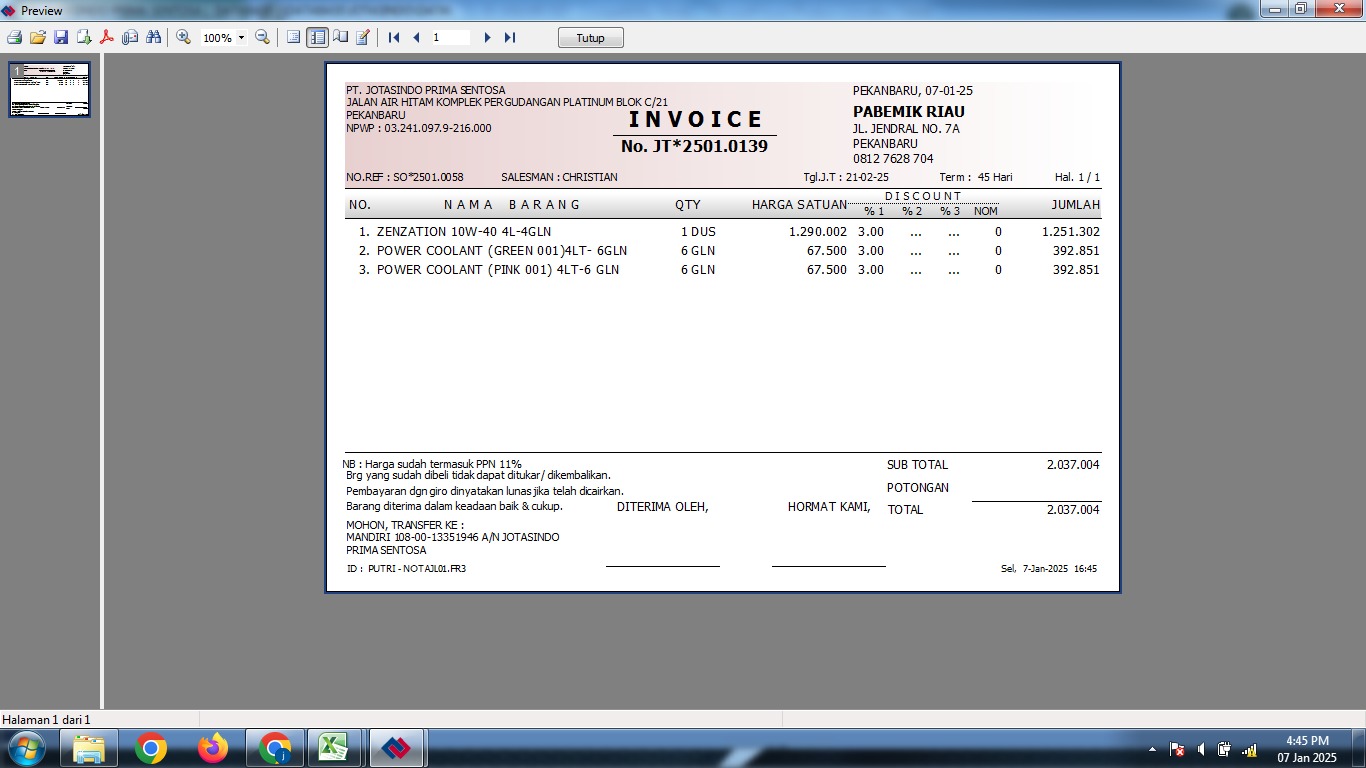
Task: Save the report using the floppy icon
Action: tap(60, 37)
